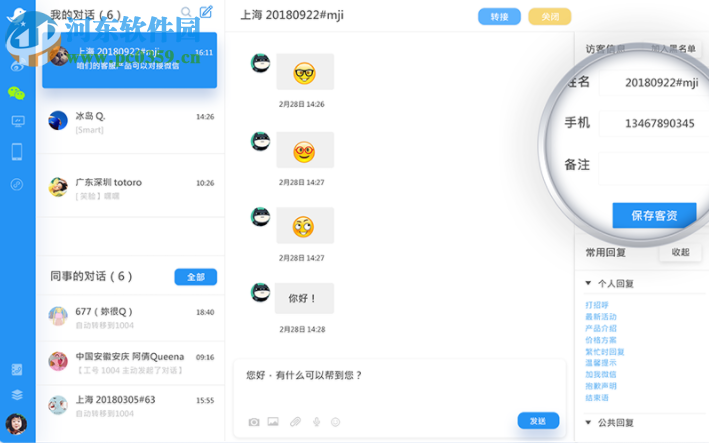Viewport: 709px width, 443px height.
Task: Open the image board icon above layers icon
Action: click(x=17, y=370)
